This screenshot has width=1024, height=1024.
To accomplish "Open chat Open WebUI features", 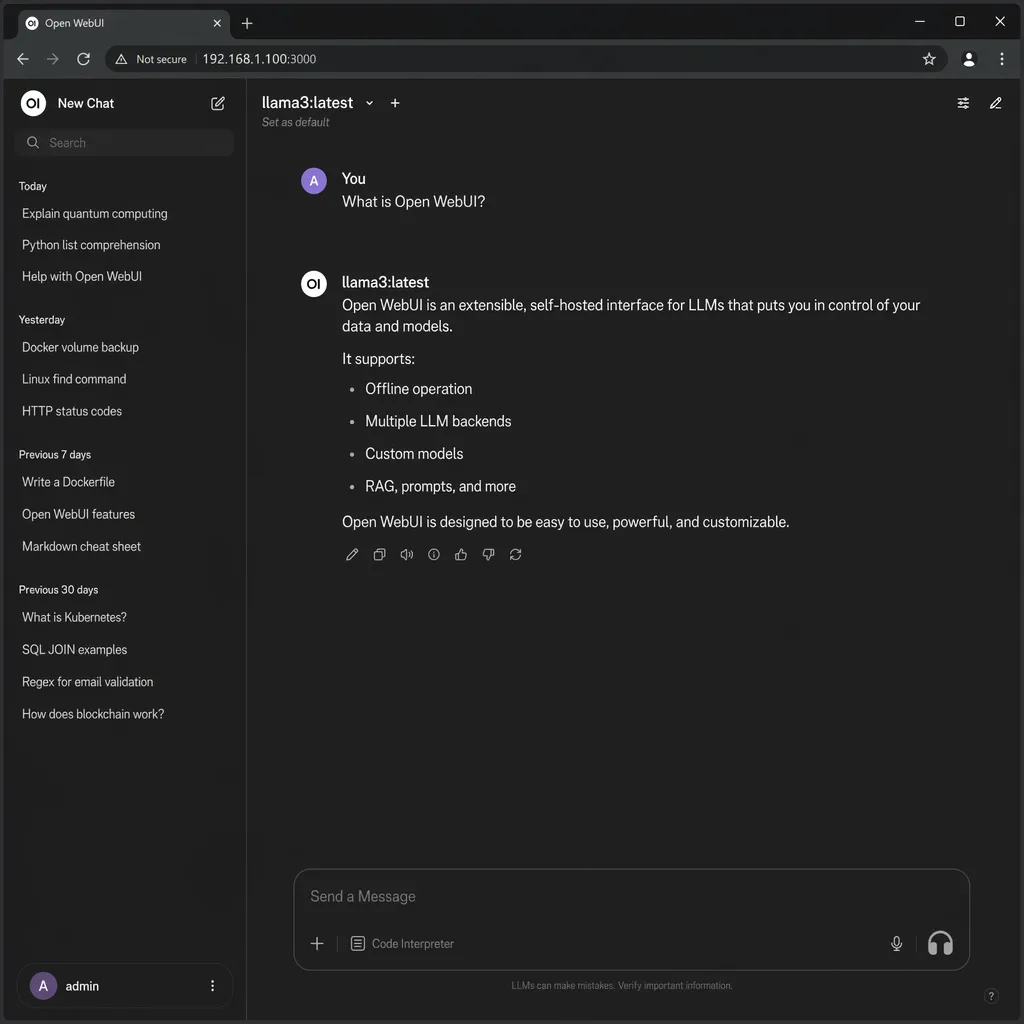I will [78, 514].
